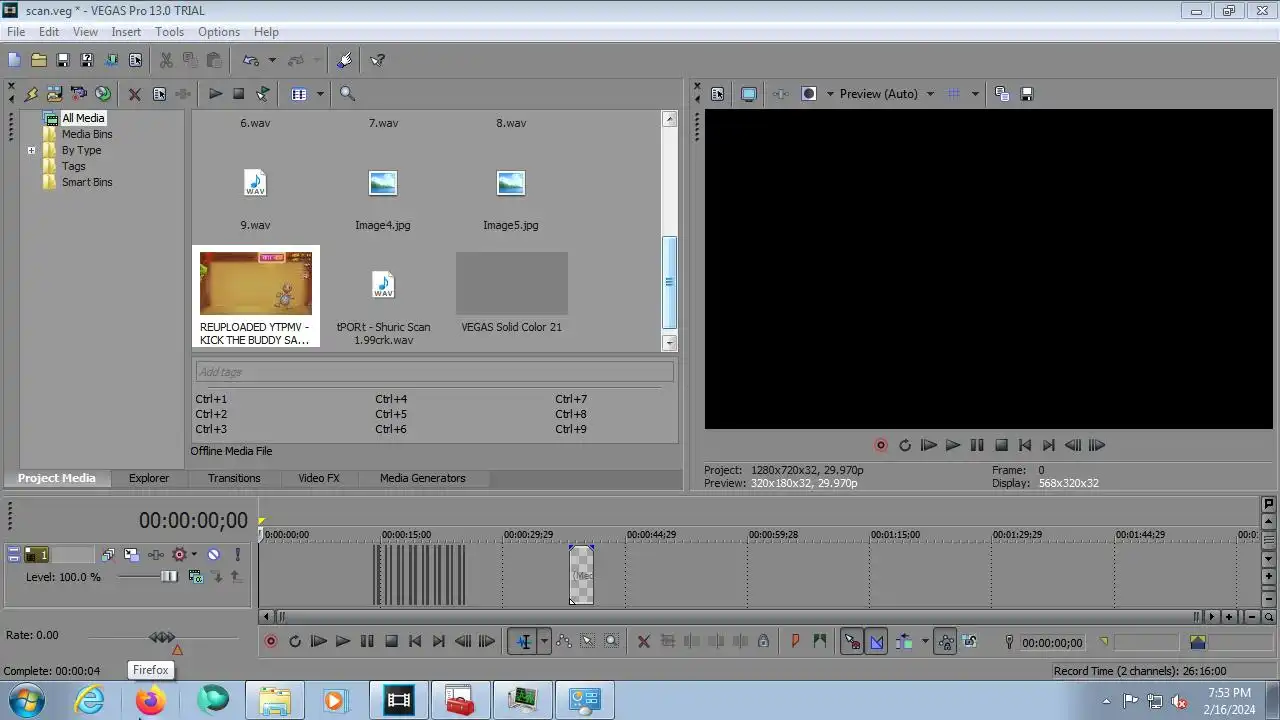The image size is (1280, 720).
Task: Mute video track 1
Action: pos(213,555)
